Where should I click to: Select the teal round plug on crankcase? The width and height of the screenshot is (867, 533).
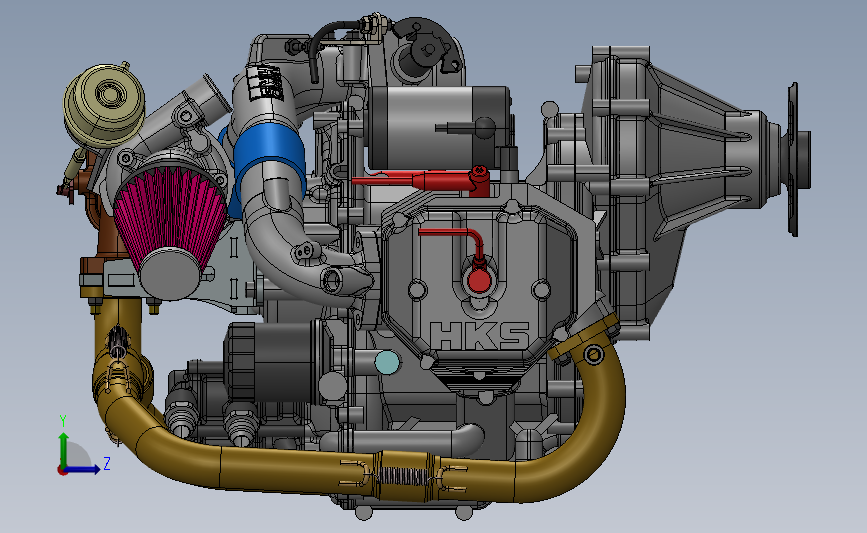(387, 363)
